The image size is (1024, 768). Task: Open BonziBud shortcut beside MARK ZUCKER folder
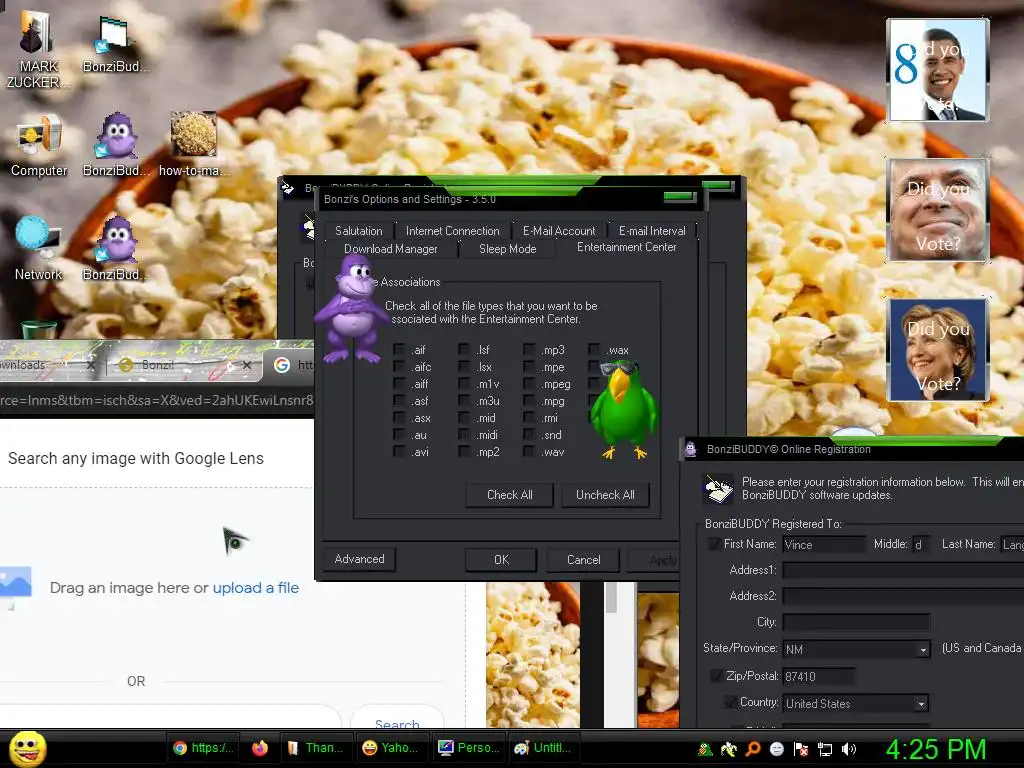tap(115, 44)
